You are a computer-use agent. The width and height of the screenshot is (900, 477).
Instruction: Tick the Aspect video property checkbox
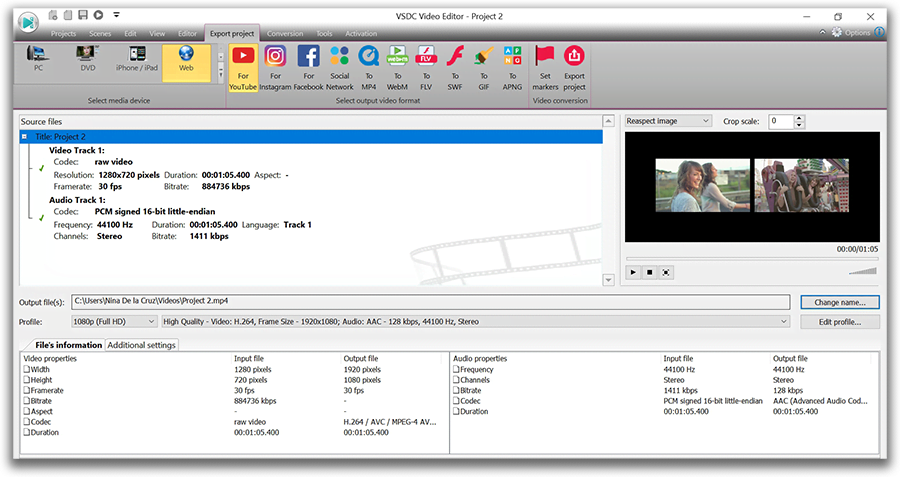click(x=26, y=411)
